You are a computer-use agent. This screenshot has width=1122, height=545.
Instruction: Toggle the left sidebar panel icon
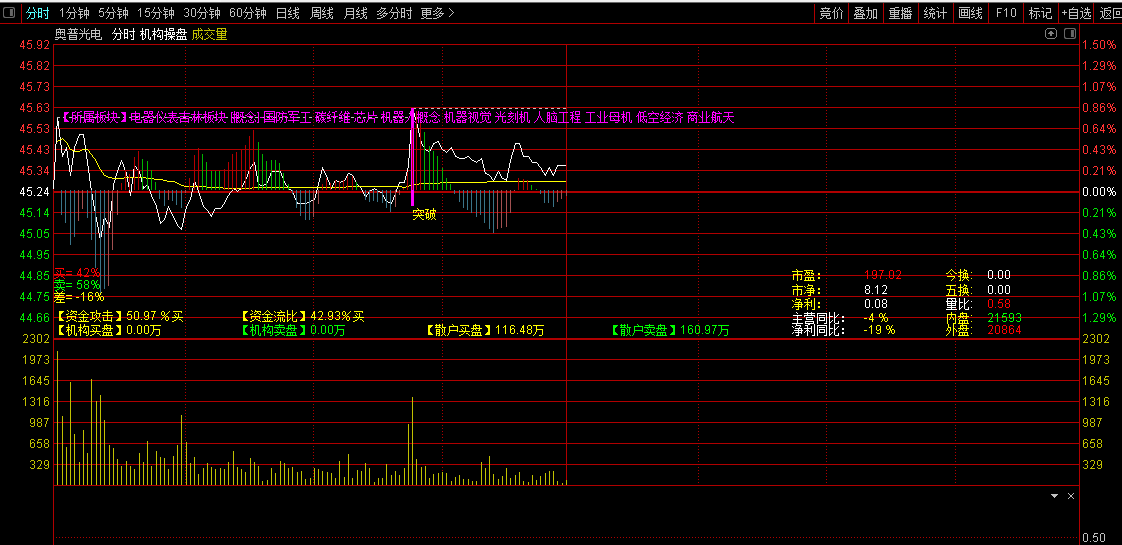pyautogui.click(x=10, y=13)
